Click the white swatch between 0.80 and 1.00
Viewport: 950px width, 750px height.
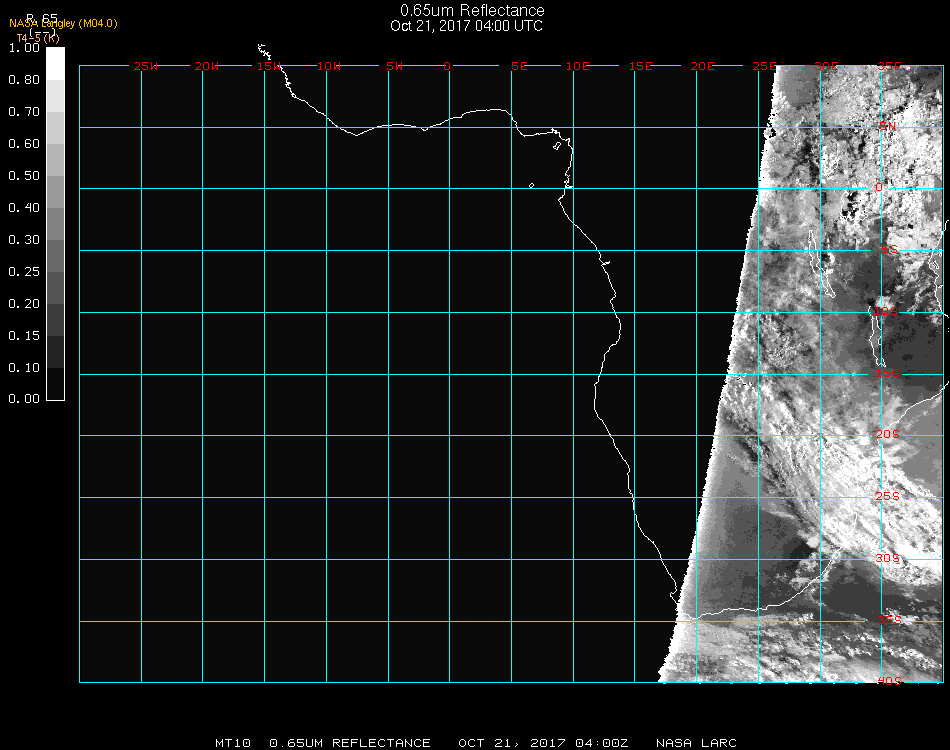click(55, 63)
